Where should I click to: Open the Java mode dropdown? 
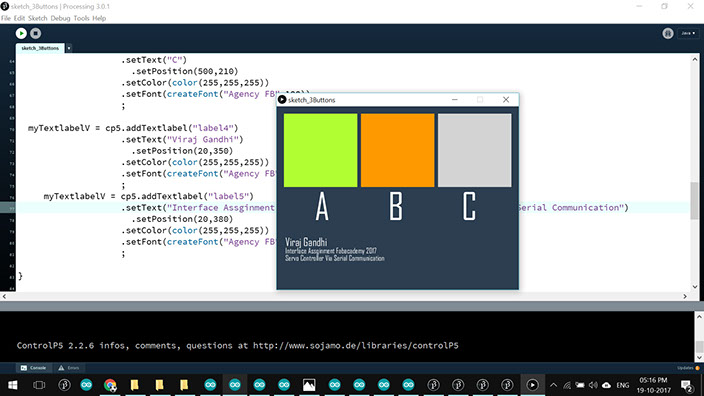(688, 33)
